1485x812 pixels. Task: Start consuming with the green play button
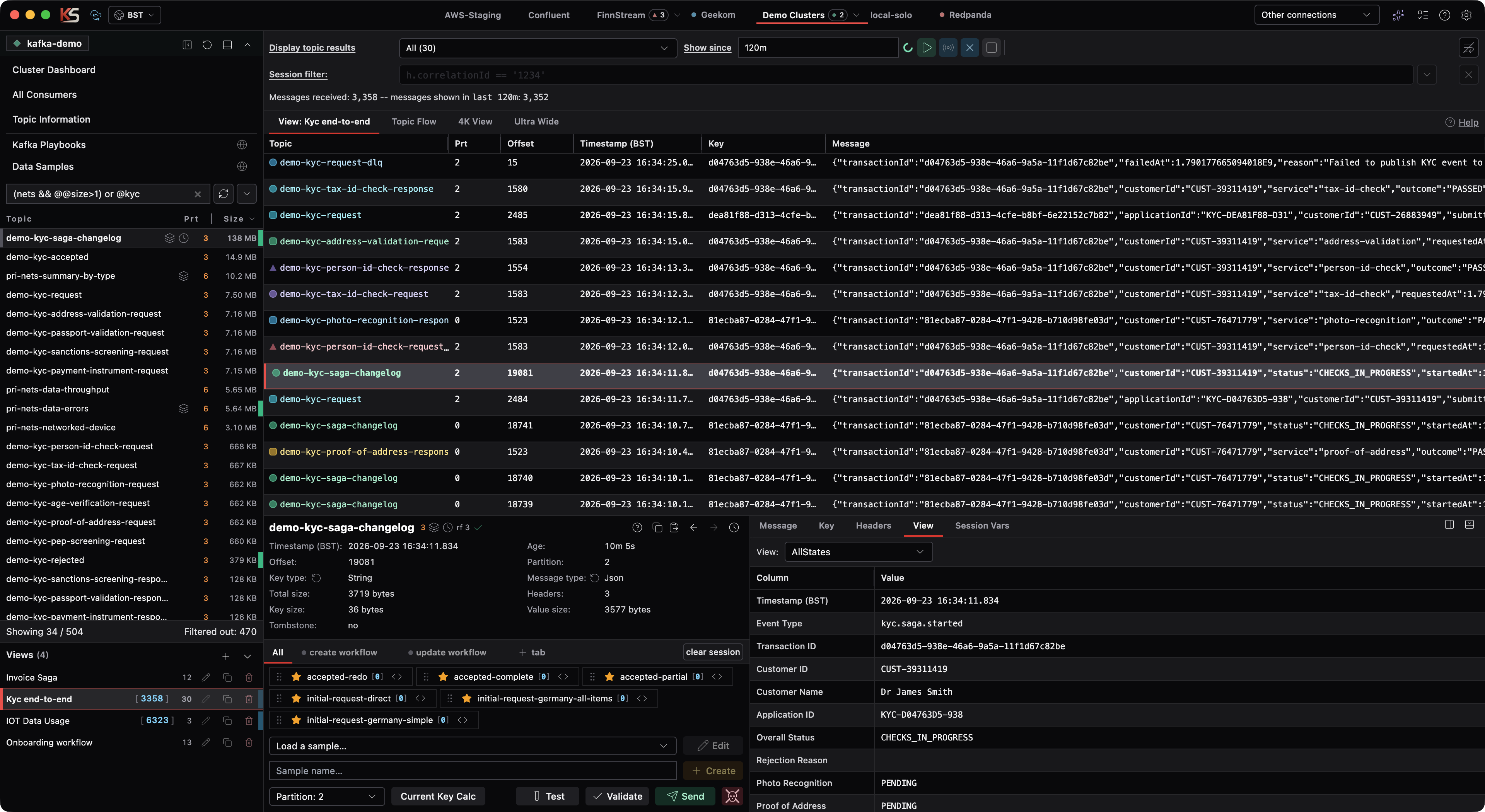tap(927, 48)
